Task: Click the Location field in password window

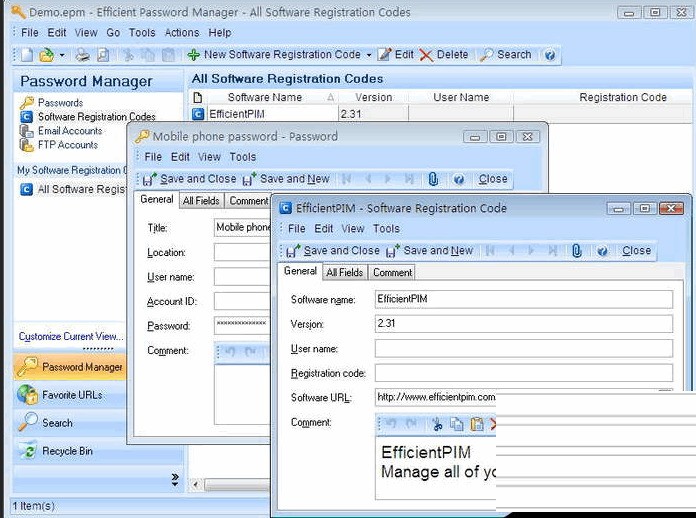Action: pyautogui.click(x=242, y=253)
